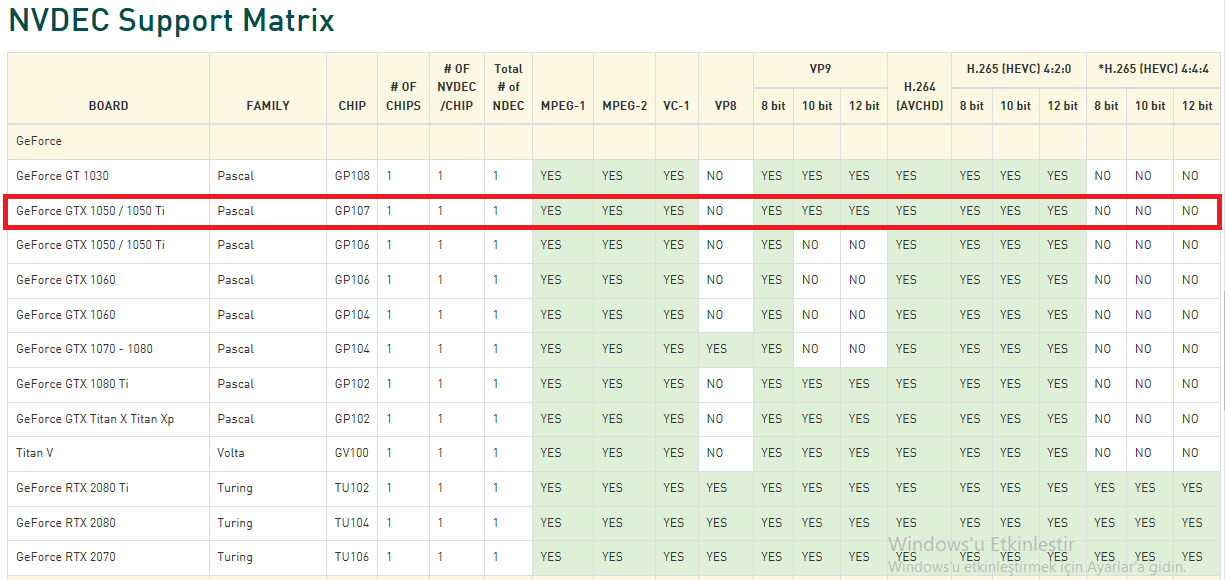This screenshot has height=580, width=1225.
Task: Select the GeForce RTX 2080 Ti board name
Action: (x=72, y=488)
